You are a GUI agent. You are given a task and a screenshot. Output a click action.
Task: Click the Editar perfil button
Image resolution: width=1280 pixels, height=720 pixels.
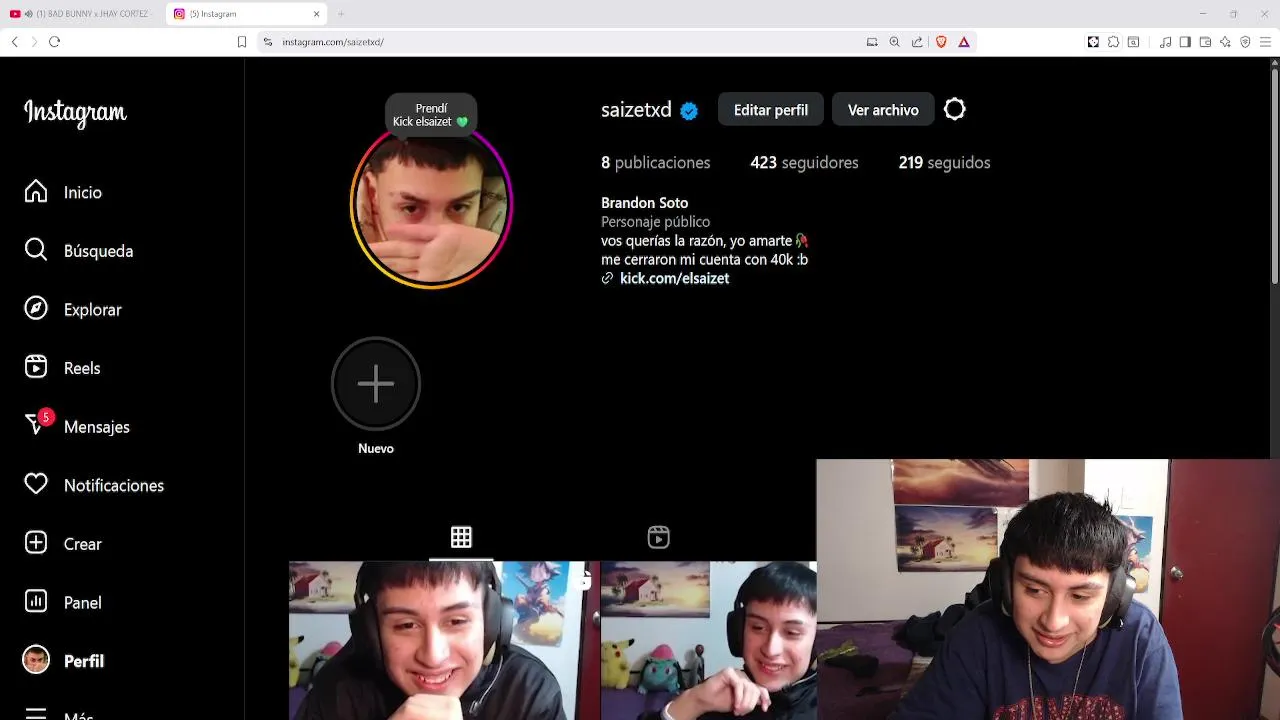[770, 110]
